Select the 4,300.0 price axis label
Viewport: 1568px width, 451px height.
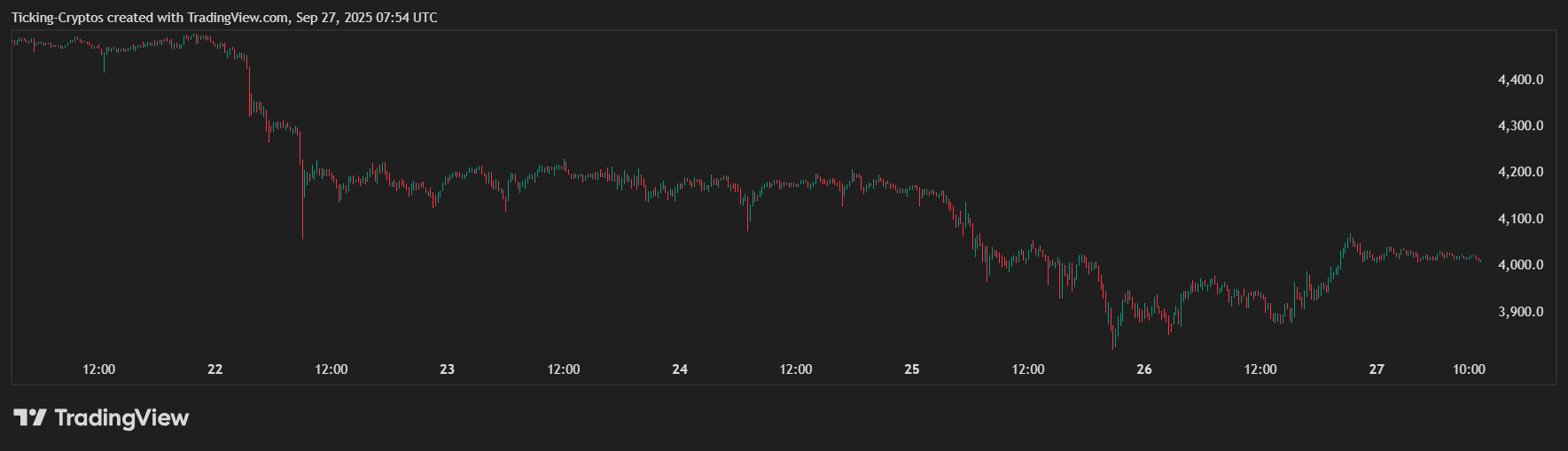pyautogui.click(x=1520, y=126)
